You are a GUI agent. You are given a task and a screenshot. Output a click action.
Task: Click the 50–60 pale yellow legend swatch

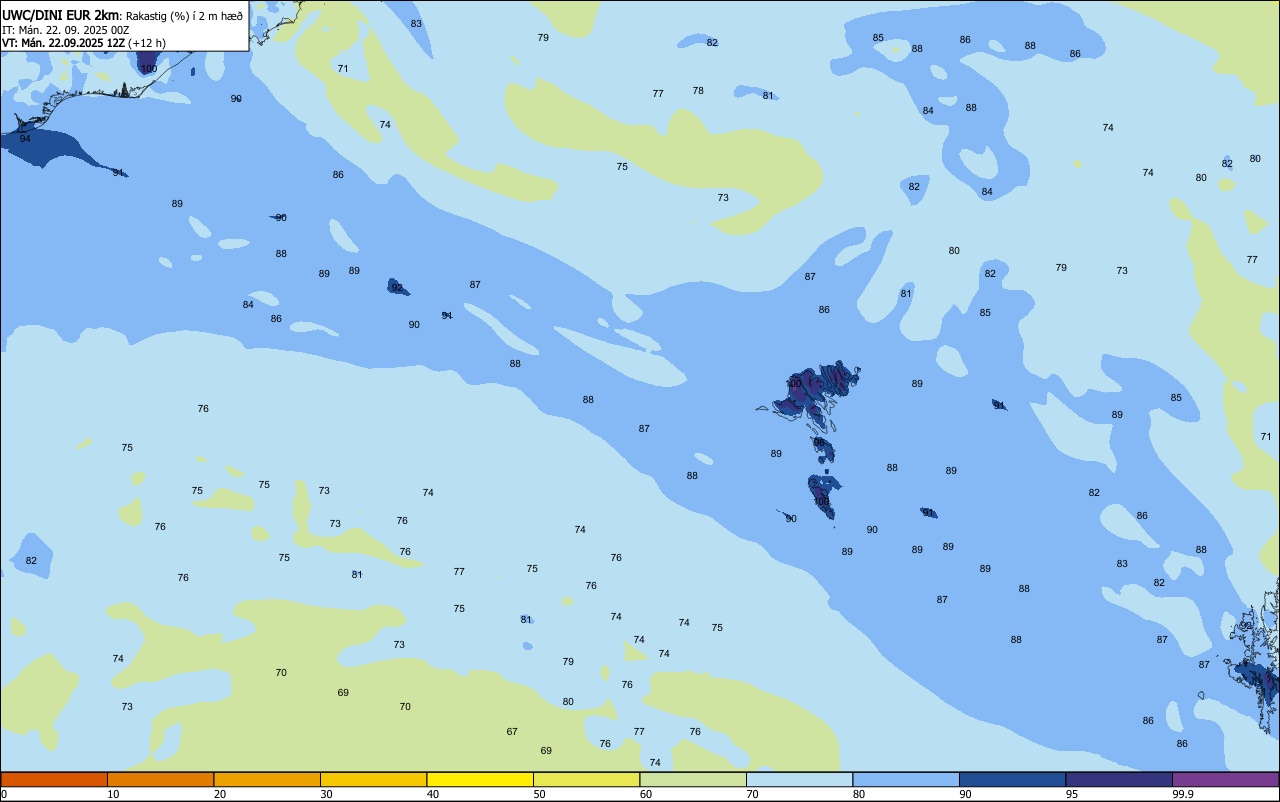pos(586,779)
